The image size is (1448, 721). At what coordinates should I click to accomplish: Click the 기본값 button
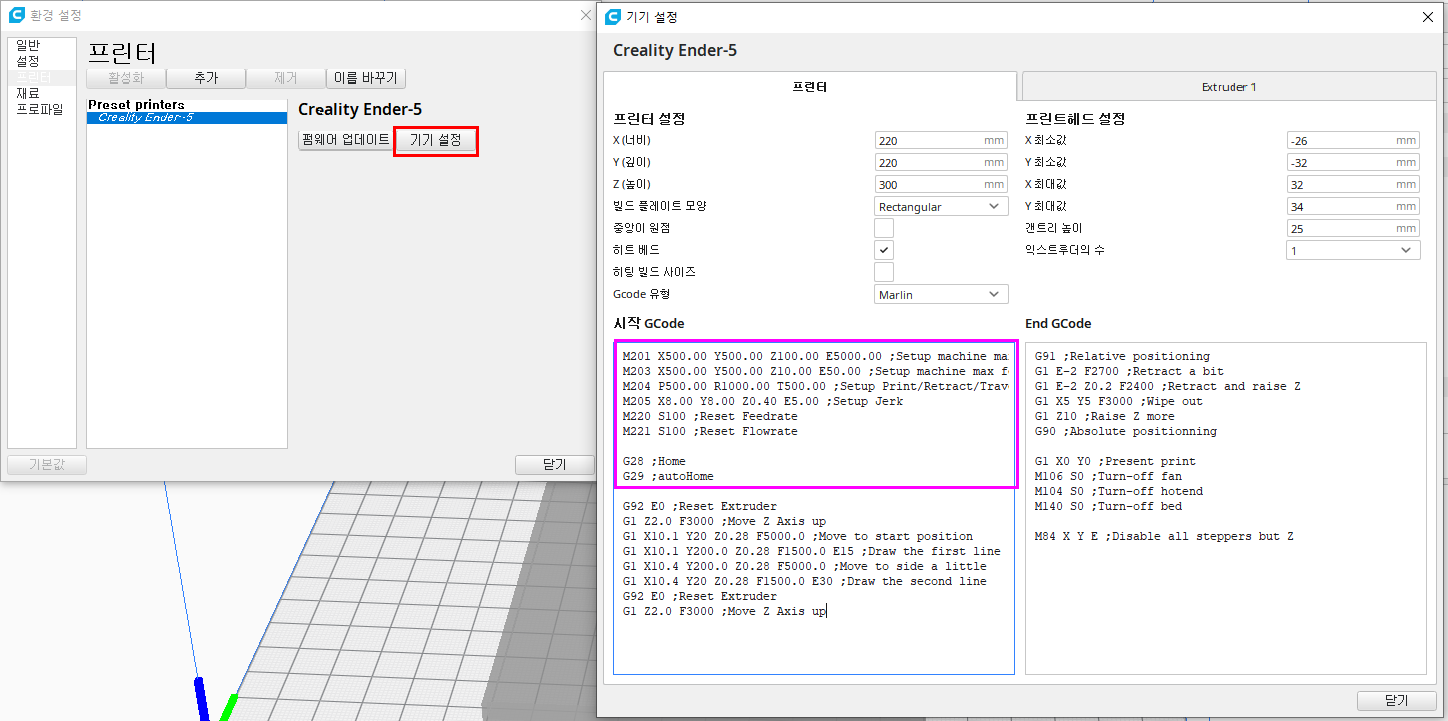click(47, 465)
